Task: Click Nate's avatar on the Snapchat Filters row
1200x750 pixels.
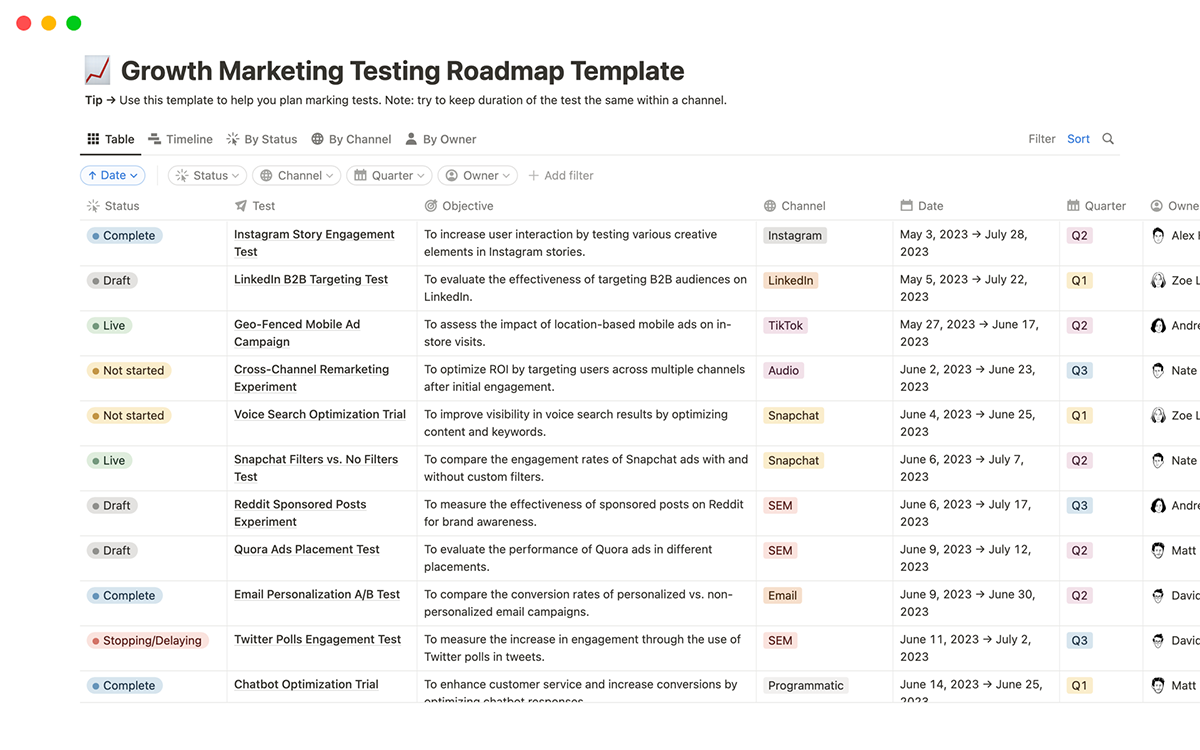Action: (x=1157, y=460)
